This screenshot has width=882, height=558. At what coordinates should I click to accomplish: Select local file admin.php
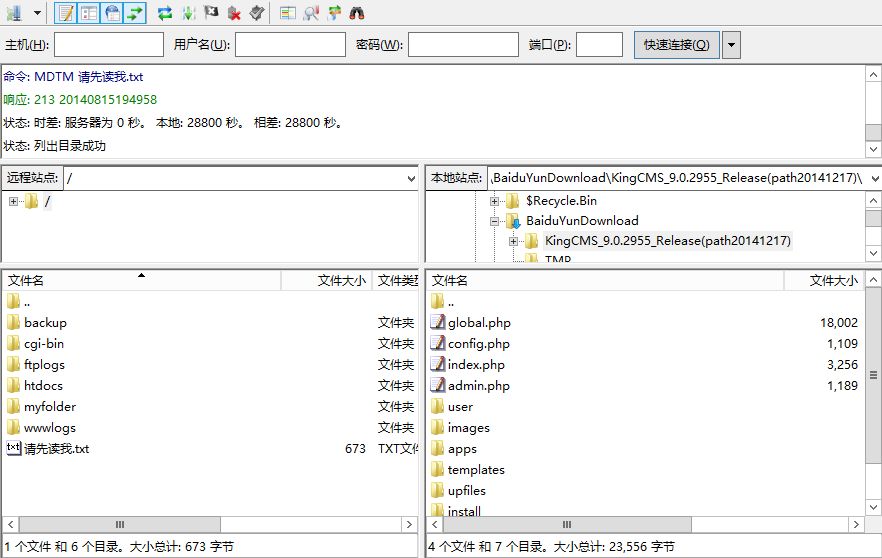point(479,386)
